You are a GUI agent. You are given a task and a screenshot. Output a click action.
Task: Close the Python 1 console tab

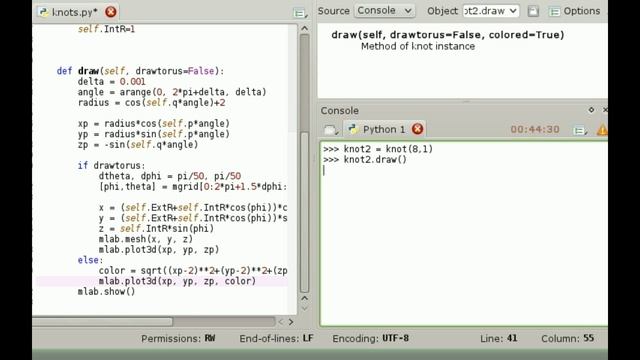click(418, 129)
